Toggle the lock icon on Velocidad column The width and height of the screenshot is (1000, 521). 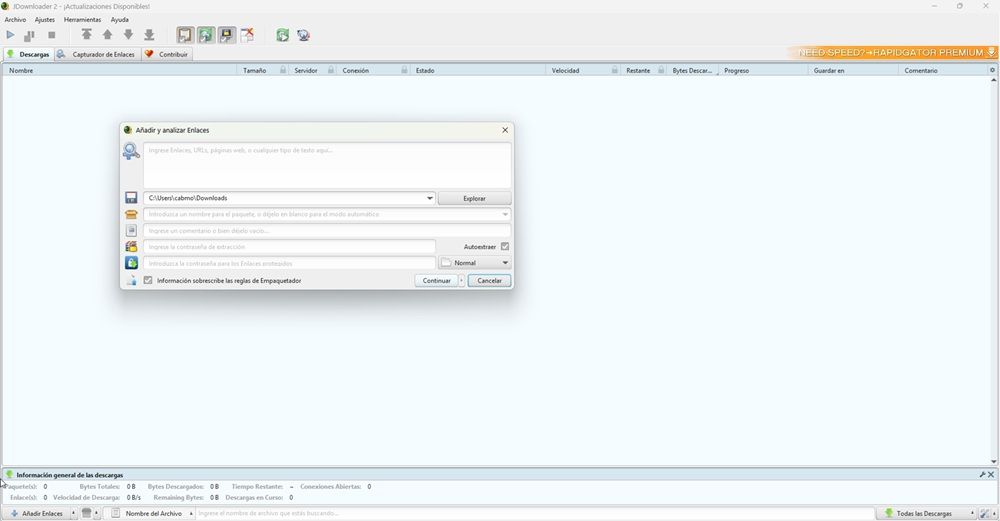615,70
